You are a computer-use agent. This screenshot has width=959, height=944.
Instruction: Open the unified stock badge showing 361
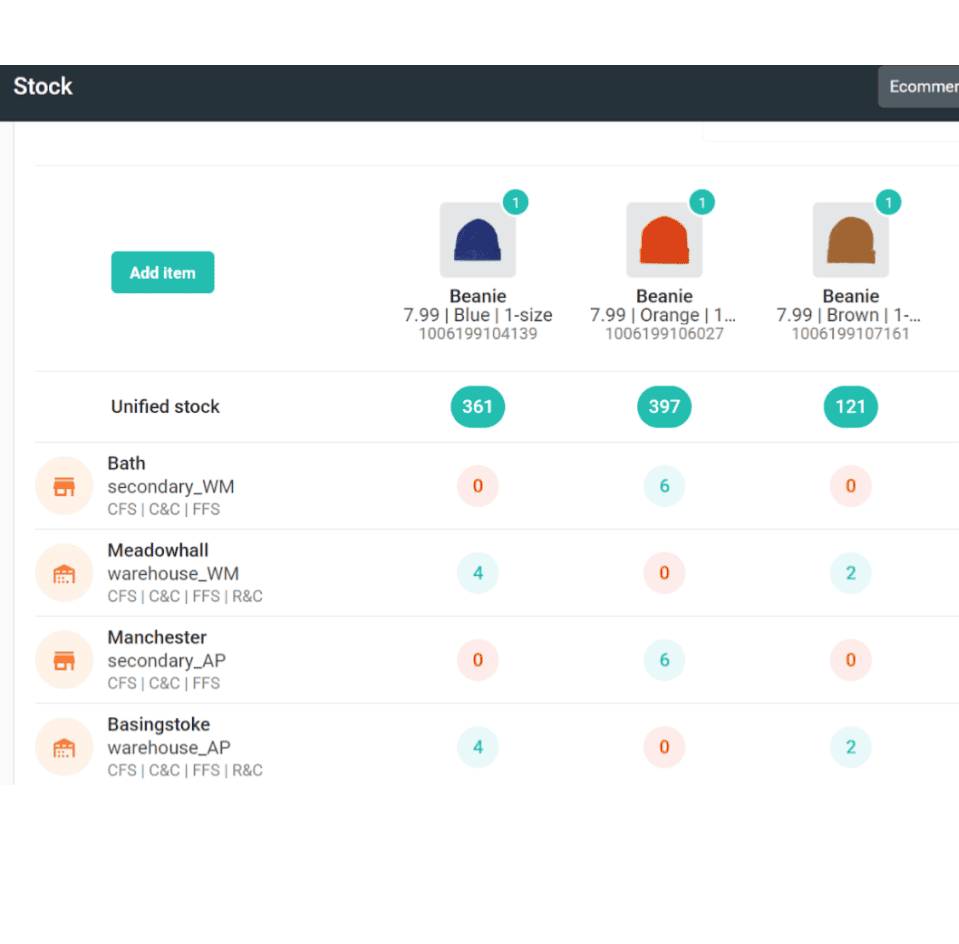[x=478, y=407]
